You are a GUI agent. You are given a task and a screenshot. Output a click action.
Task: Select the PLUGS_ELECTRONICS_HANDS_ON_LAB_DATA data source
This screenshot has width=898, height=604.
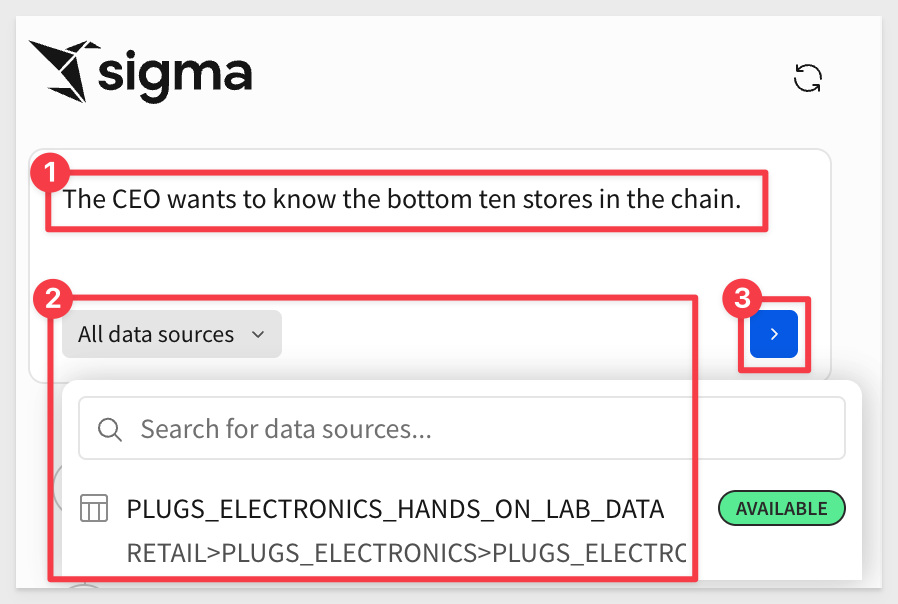pos(395,509)
